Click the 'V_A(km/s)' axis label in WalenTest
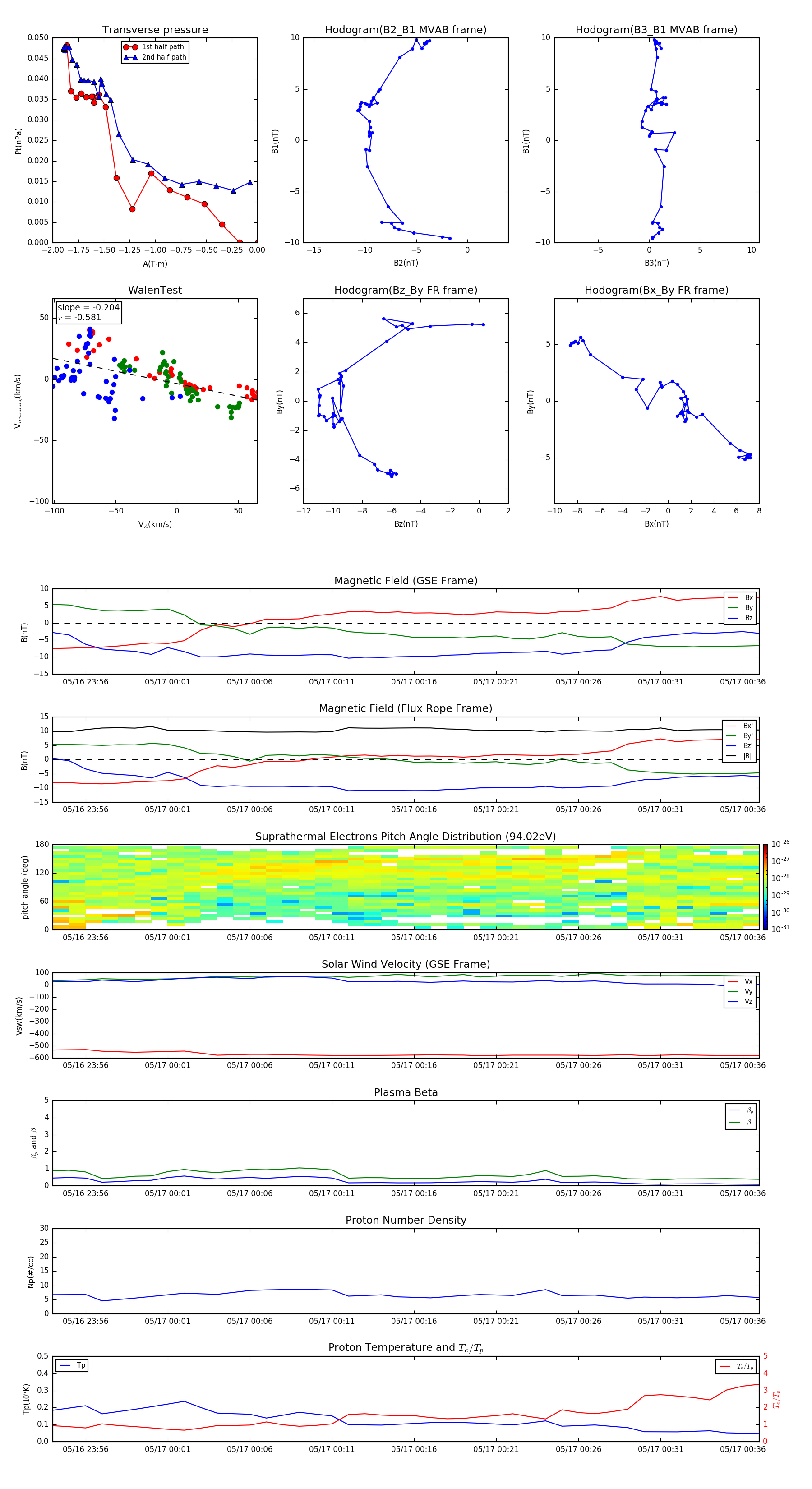 point(155,524)
